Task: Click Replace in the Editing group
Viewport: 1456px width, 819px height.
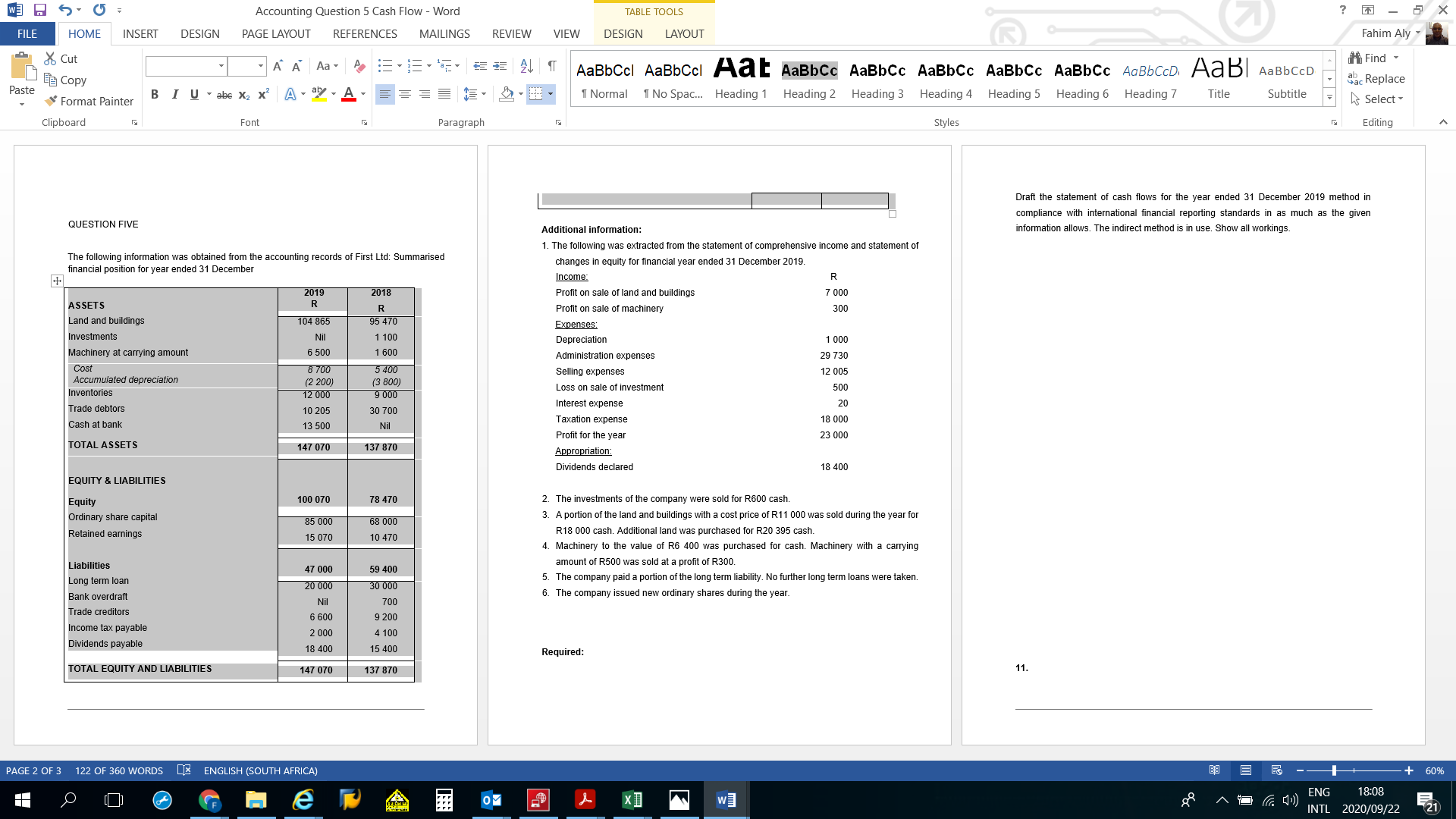Action: 1380,78
